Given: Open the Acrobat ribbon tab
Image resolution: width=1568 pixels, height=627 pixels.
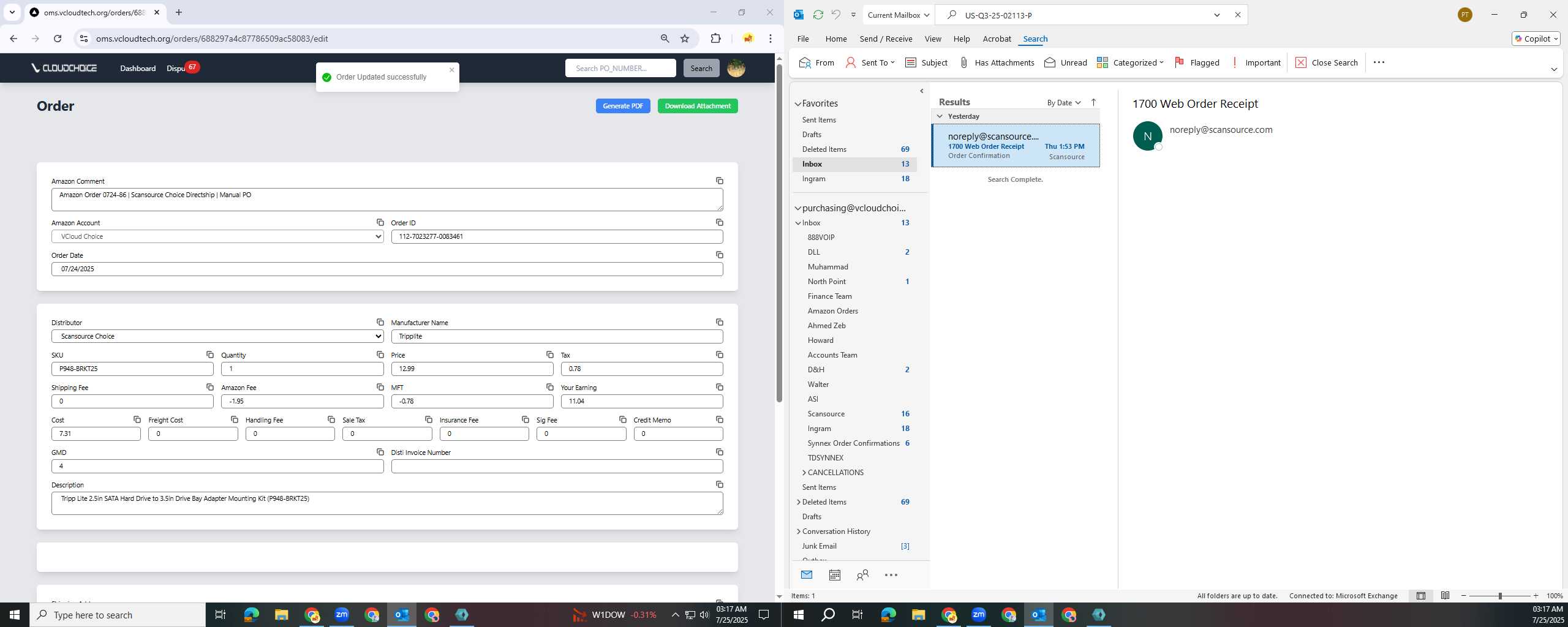Looking at the screenshot, I should click(x=997, y=39).
